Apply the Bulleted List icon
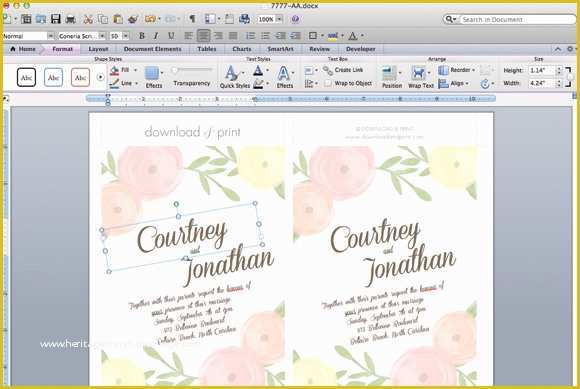 tap(265, 35)
